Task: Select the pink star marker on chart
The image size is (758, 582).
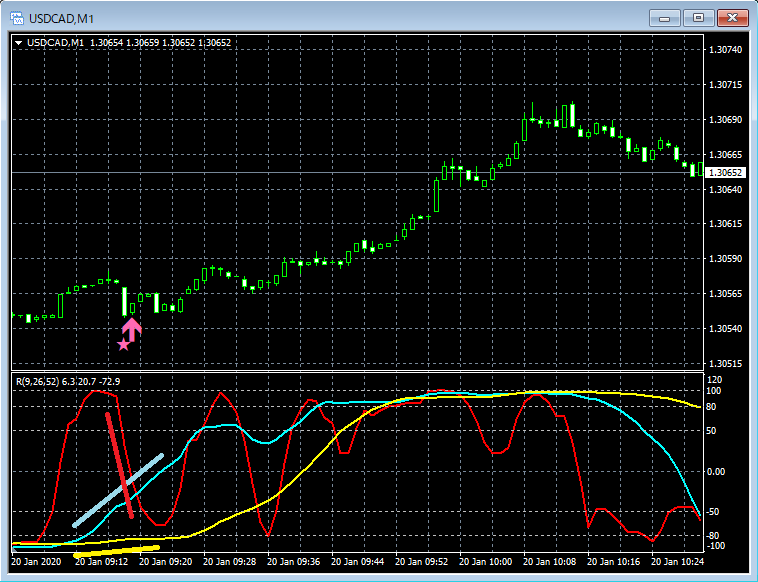Action: point(124,344)
